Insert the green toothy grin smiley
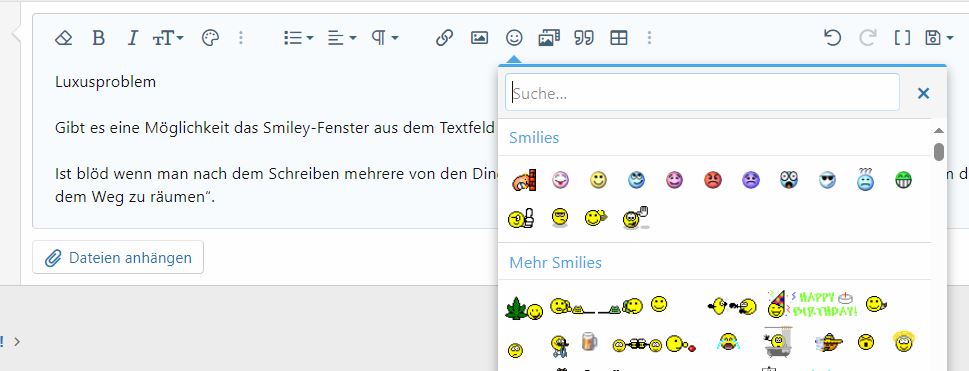Screen dimensions: 969x371 point(903,181)
